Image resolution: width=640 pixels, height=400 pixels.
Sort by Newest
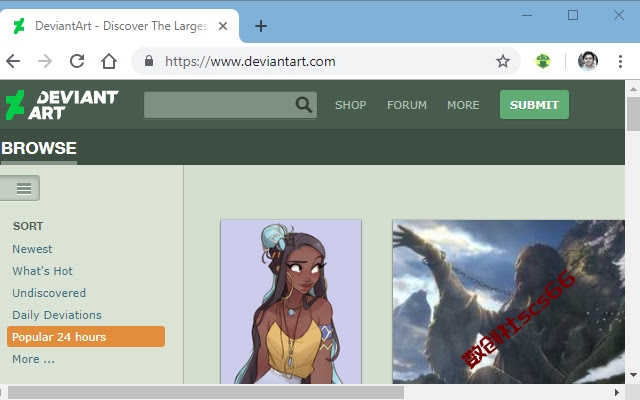pos(32,249)
